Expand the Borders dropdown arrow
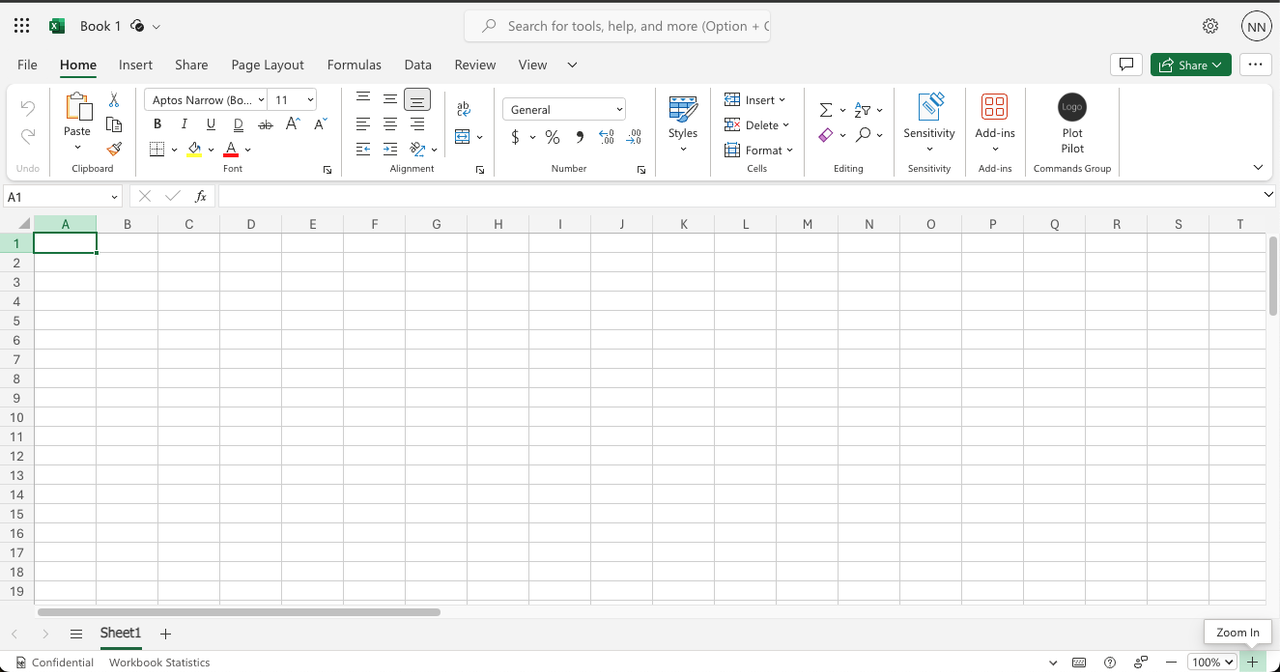Viewport: 1280px width, 672px height. pyautogui.click(x=175, y=150)
